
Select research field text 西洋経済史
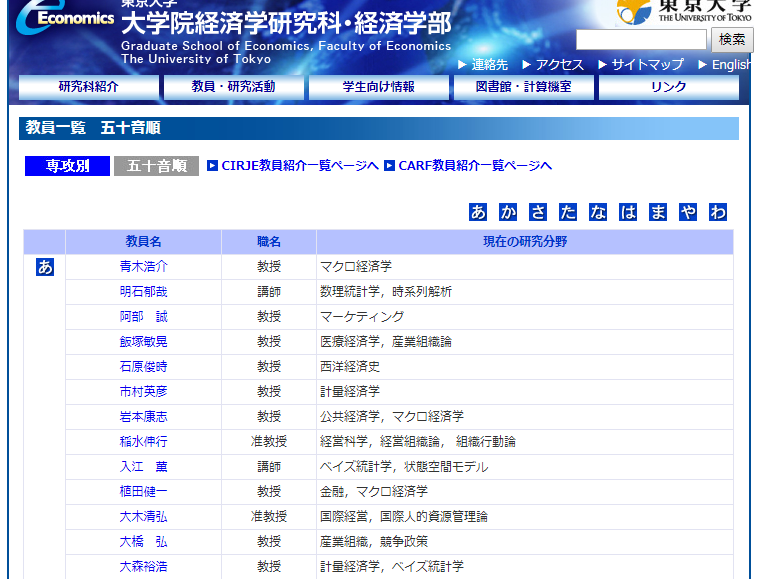[350, 367]
